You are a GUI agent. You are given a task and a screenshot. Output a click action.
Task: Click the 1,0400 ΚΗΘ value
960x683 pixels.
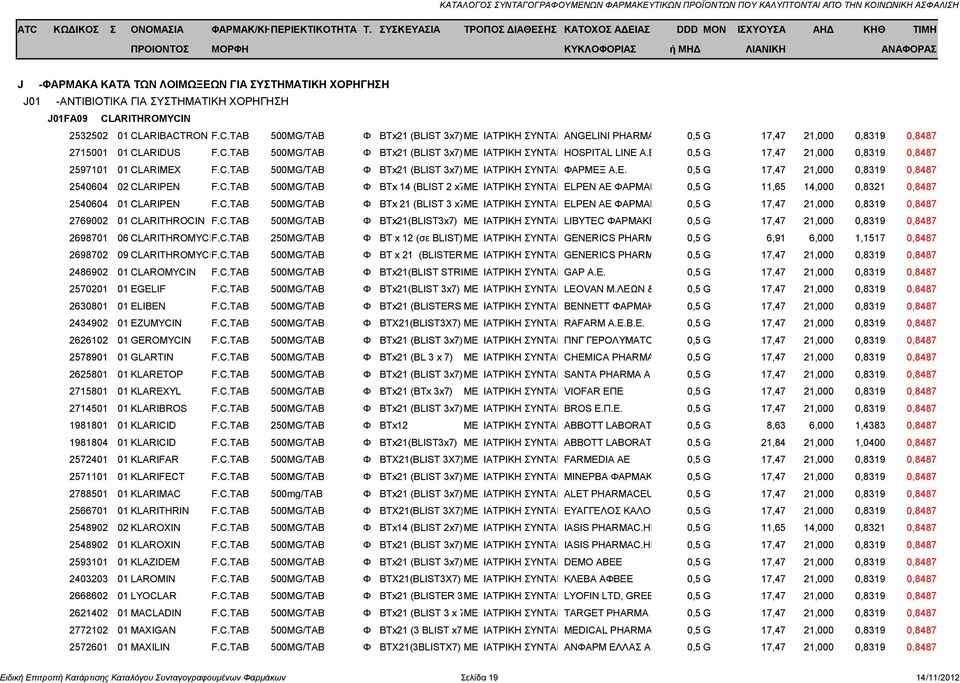(x=870, y=443)
